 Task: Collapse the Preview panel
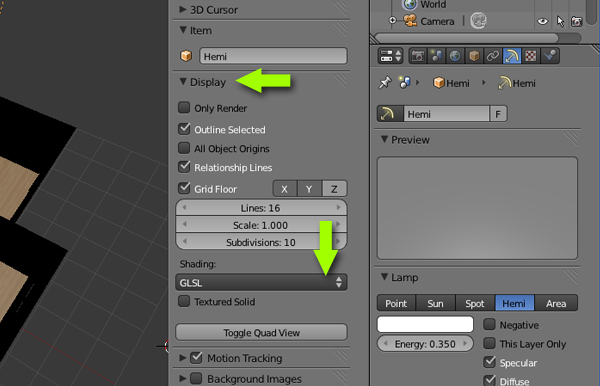point(384,140)
